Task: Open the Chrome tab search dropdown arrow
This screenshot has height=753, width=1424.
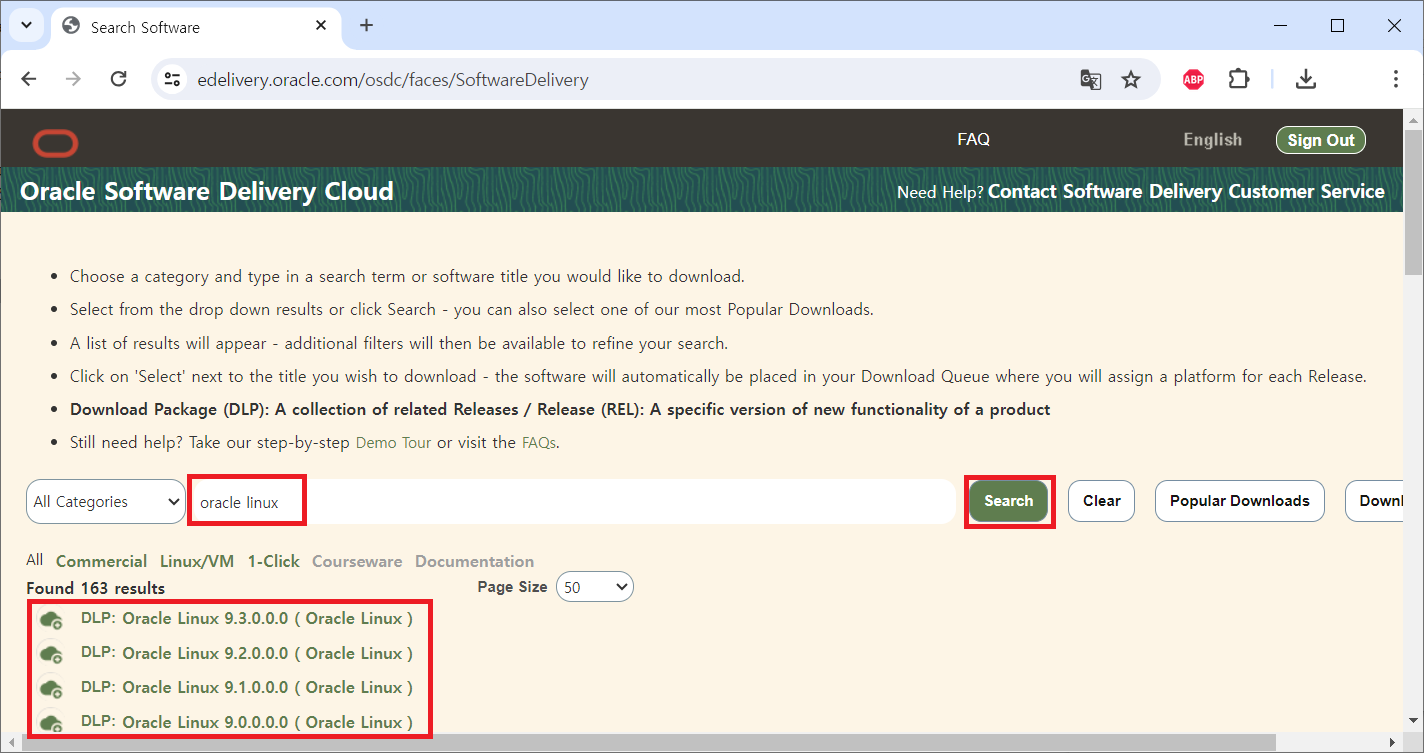Action: click(x=26, y=26)
